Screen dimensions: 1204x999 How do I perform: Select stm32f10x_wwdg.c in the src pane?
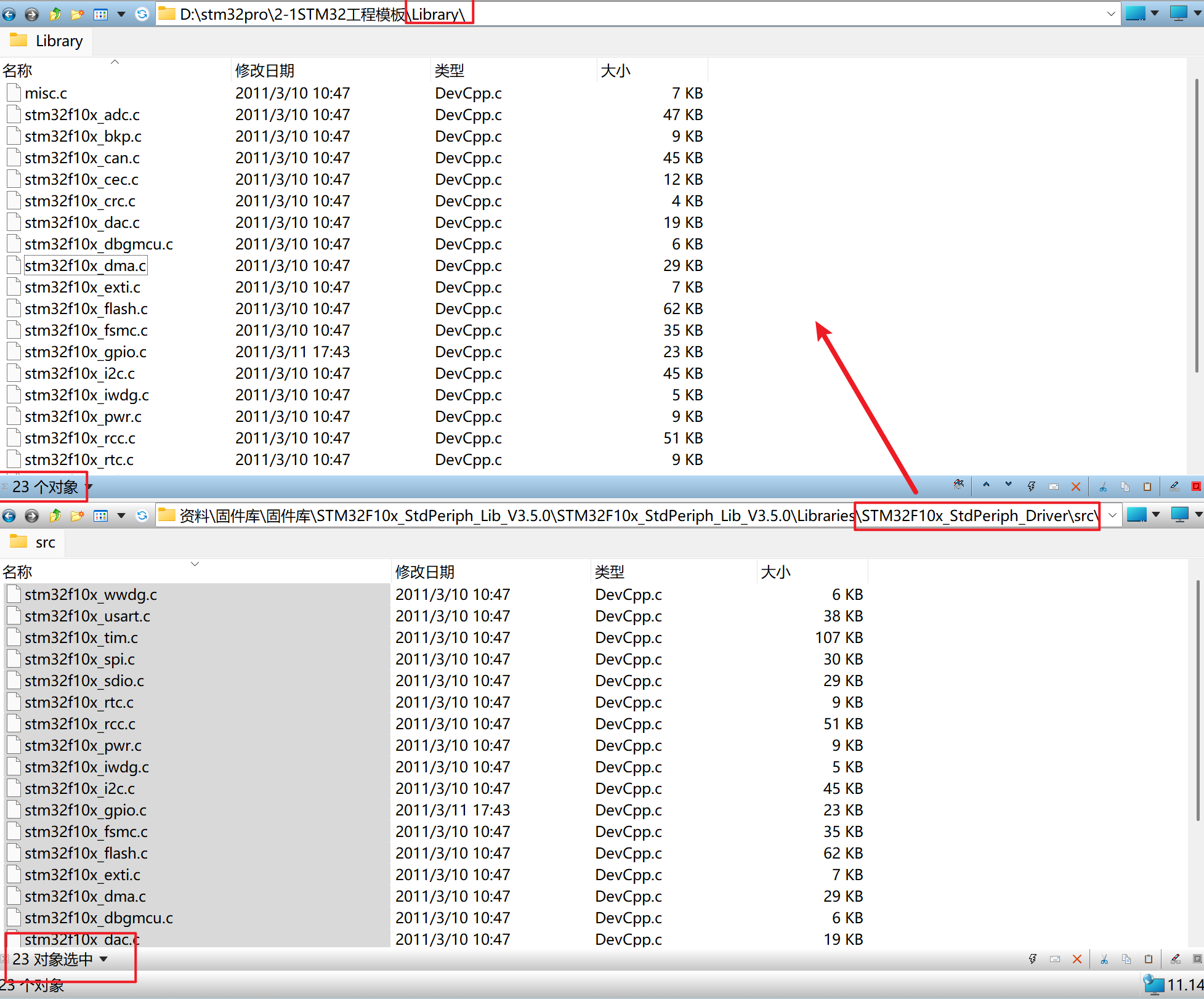(x=91, y=594)
